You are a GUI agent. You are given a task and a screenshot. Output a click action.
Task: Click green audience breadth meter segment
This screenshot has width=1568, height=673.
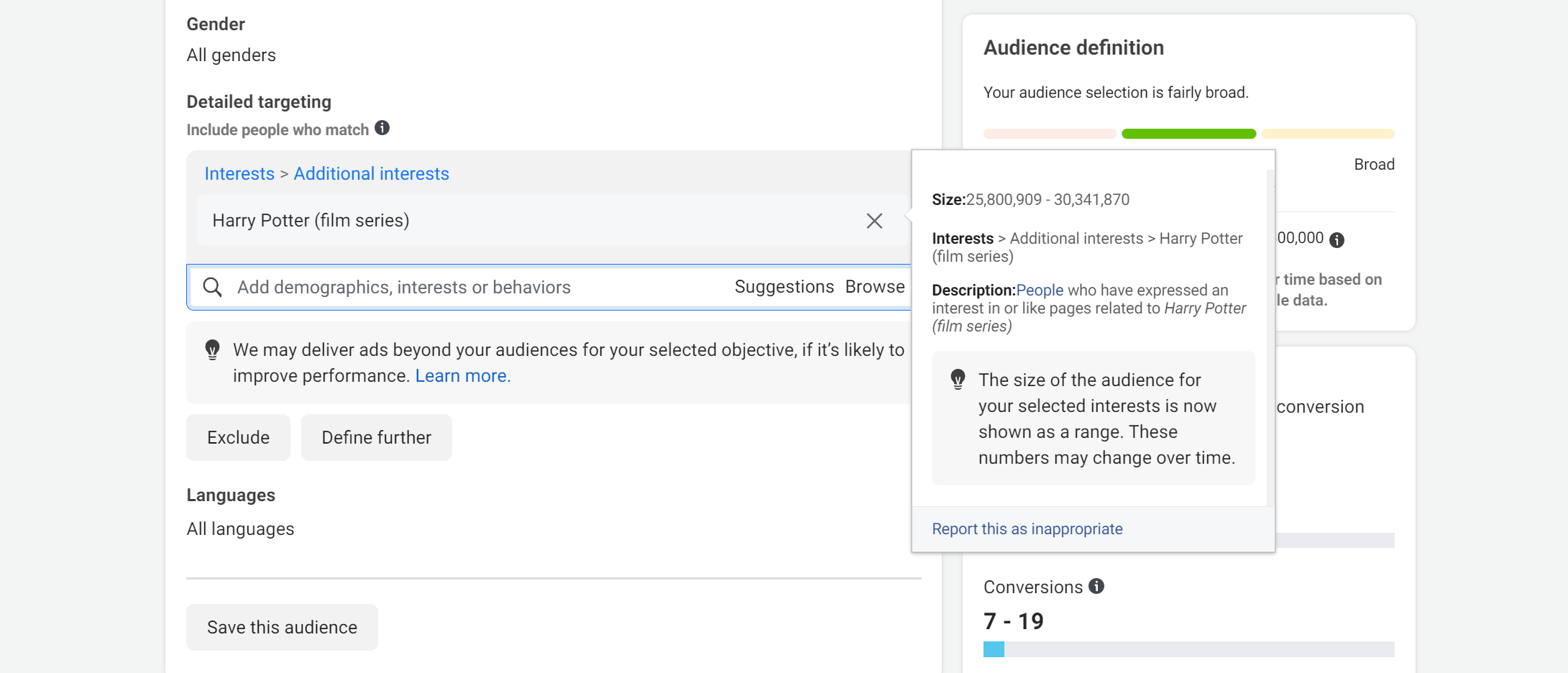coord(1188,134)
